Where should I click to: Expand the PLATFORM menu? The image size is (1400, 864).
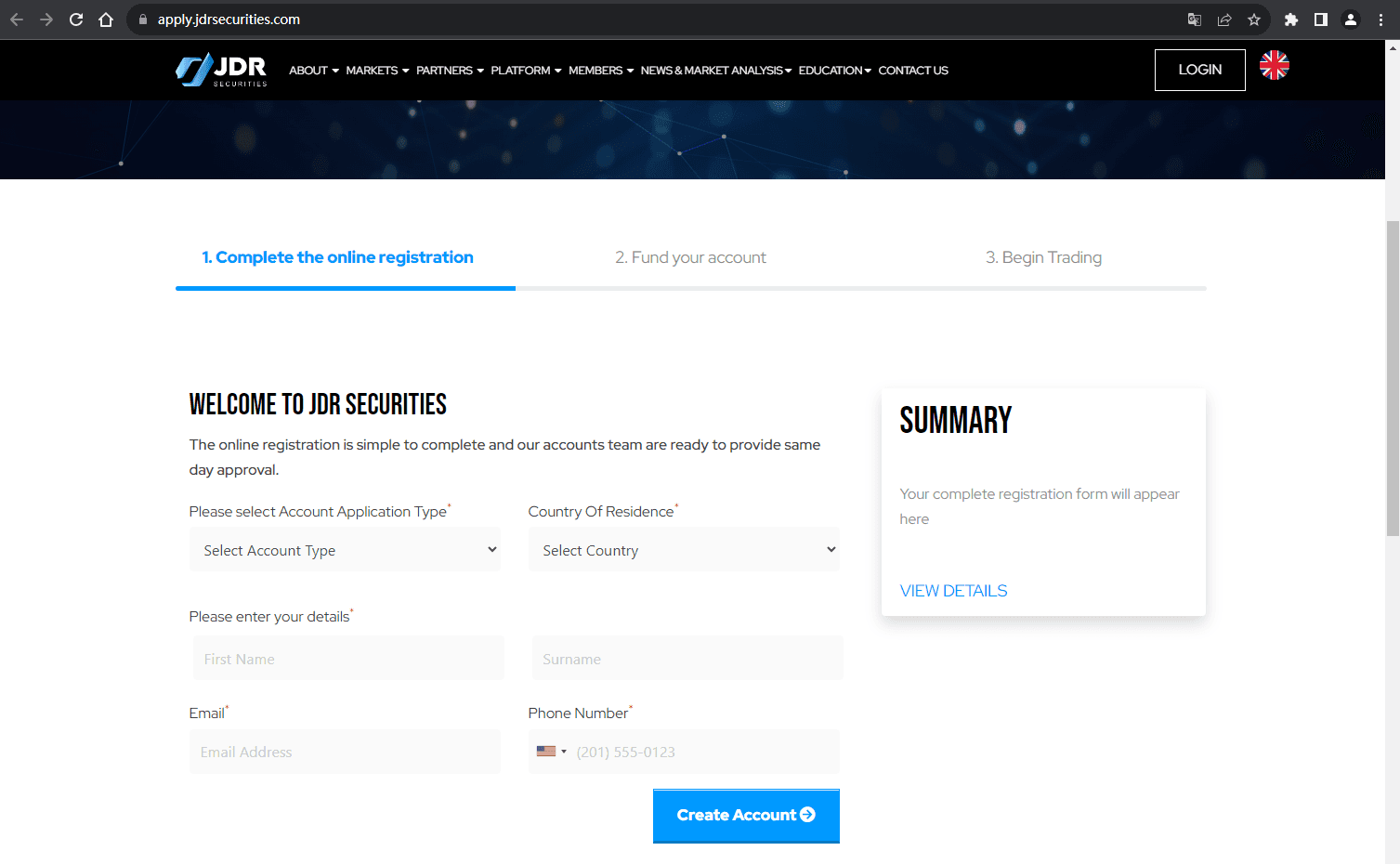[526, 71]
